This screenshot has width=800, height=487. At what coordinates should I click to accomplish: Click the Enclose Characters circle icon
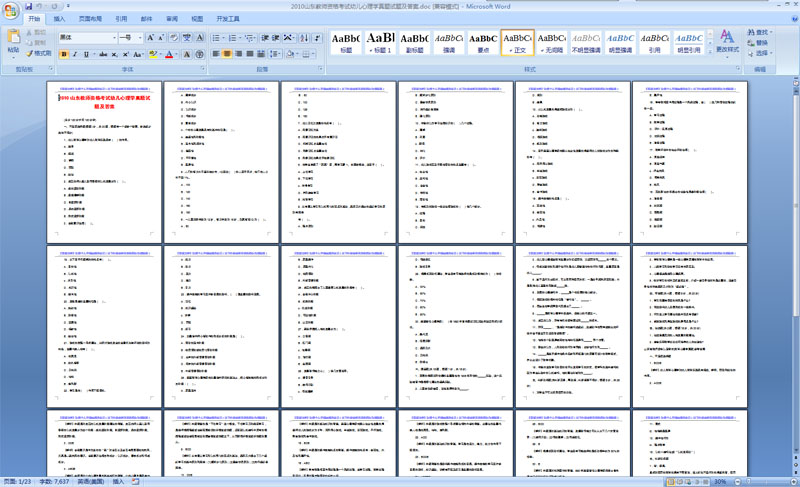point(199,54)
